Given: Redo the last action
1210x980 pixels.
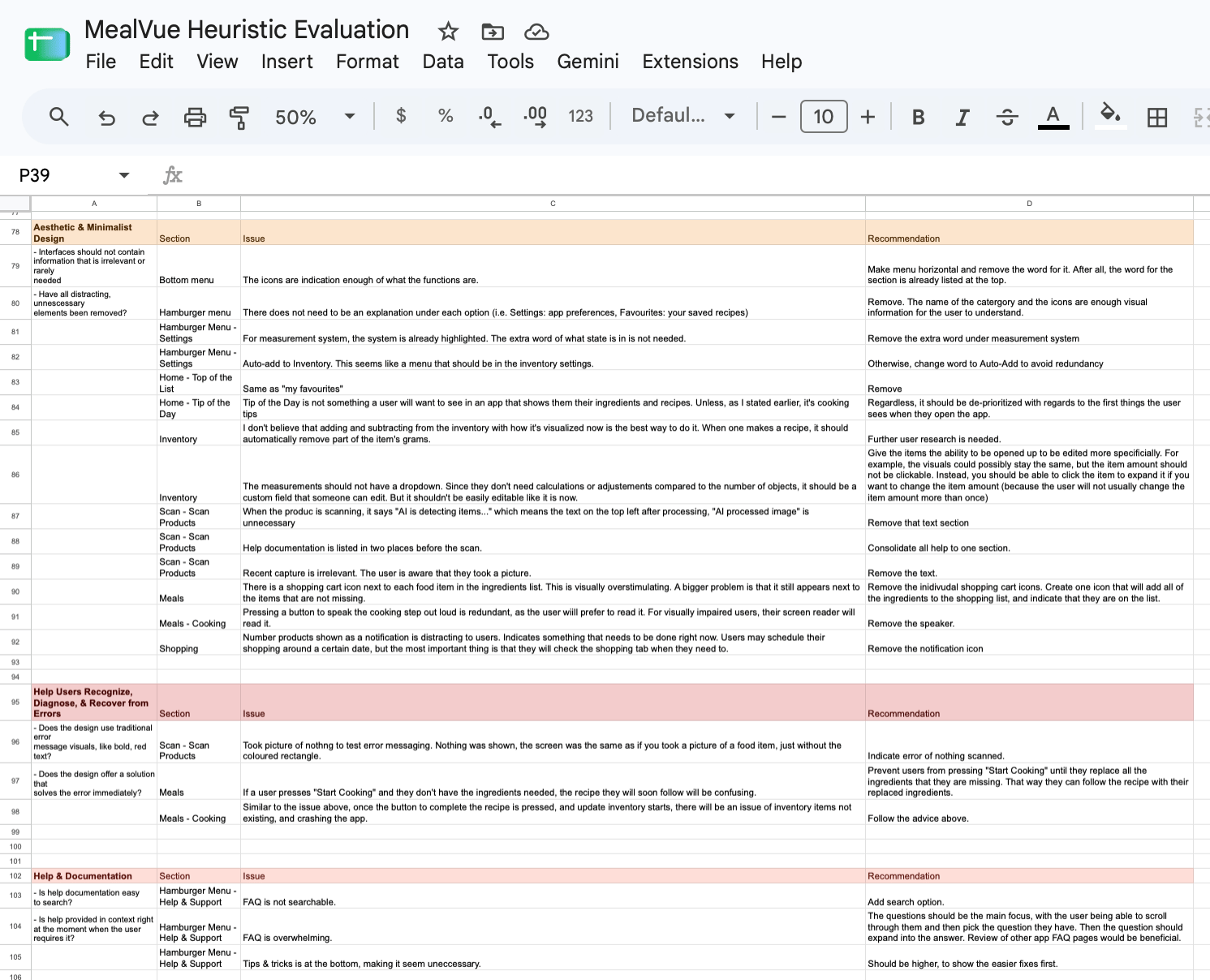Looking at the screenshot, I should (150, 117).
